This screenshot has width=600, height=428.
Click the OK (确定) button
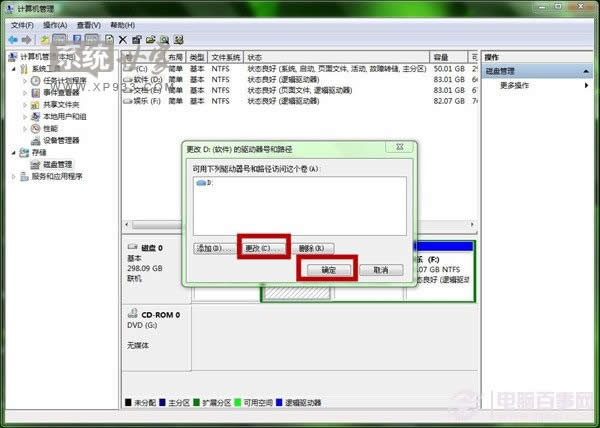pyautogui.click(x=329, y=270)
